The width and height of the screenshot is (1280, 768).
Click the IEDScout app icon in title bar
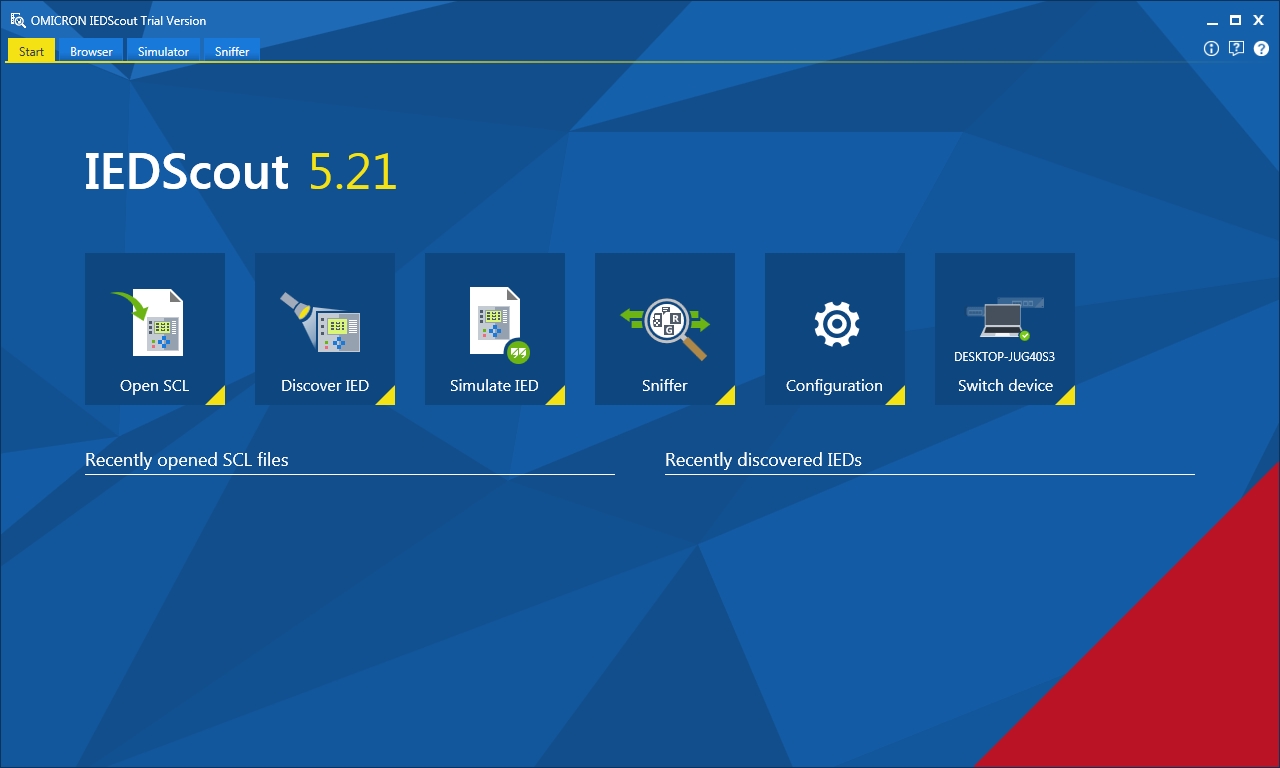coord(17,20)
